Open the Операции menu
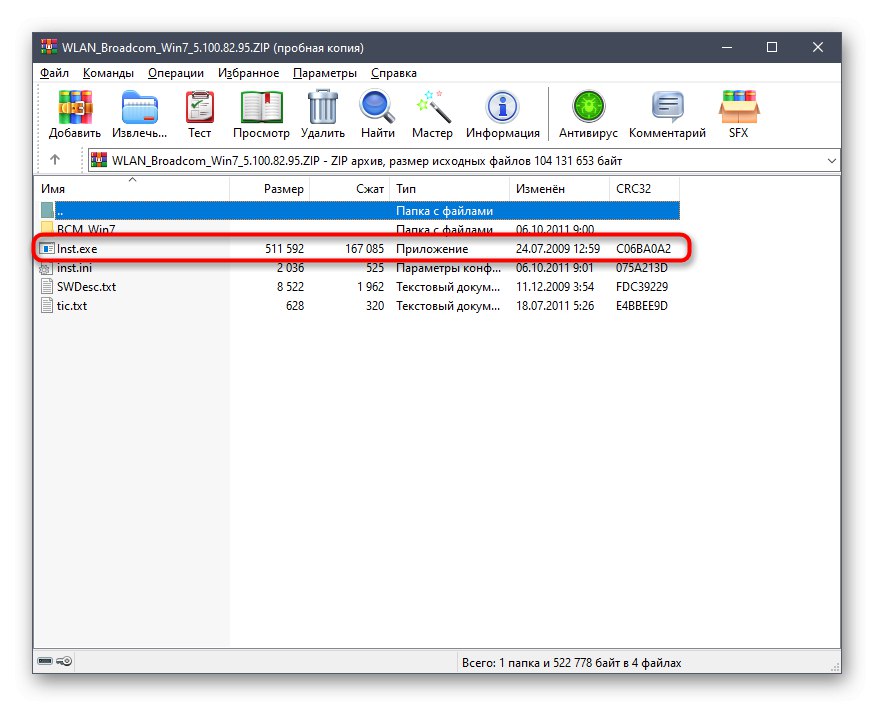 tap(176, 73)
